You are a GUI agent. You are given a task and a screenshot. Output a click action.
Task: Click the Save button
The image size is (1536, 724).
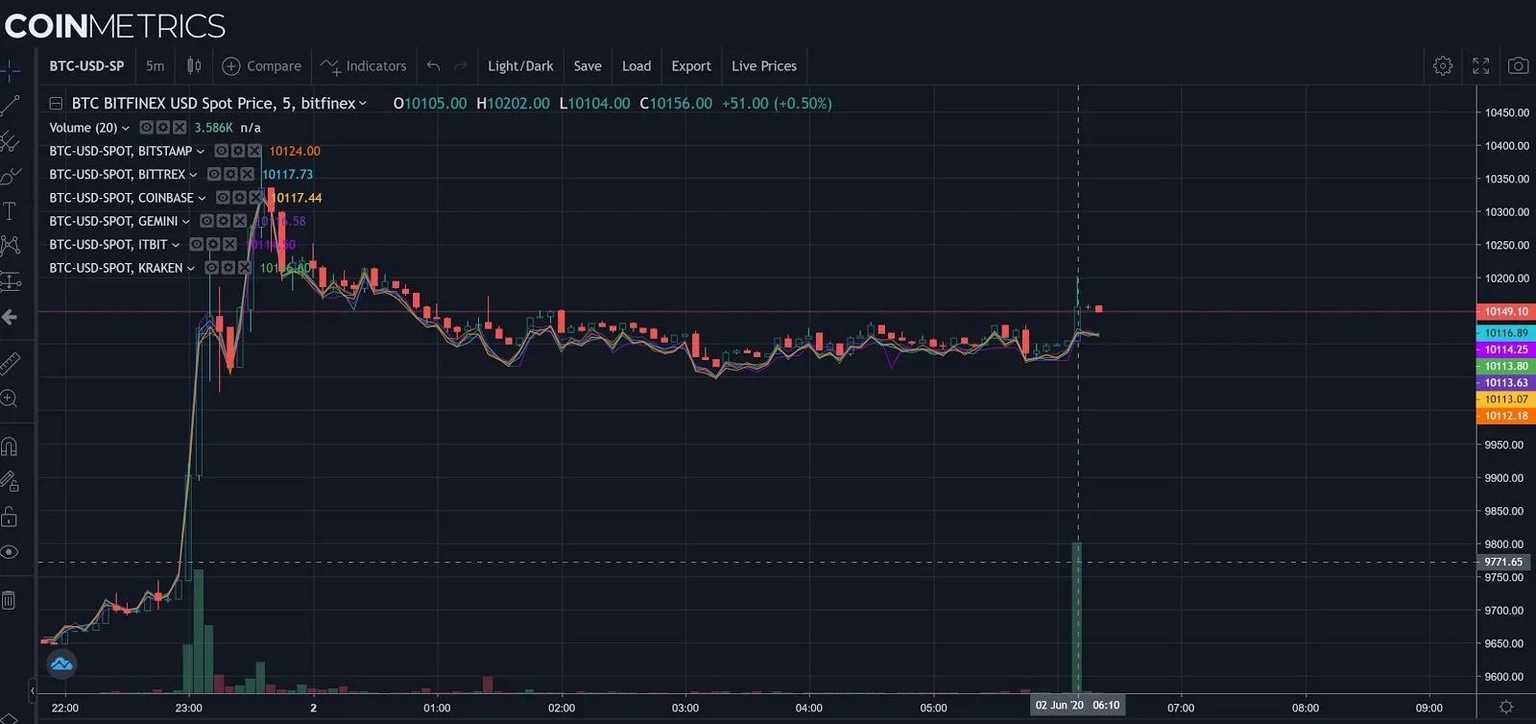(587, 66)
